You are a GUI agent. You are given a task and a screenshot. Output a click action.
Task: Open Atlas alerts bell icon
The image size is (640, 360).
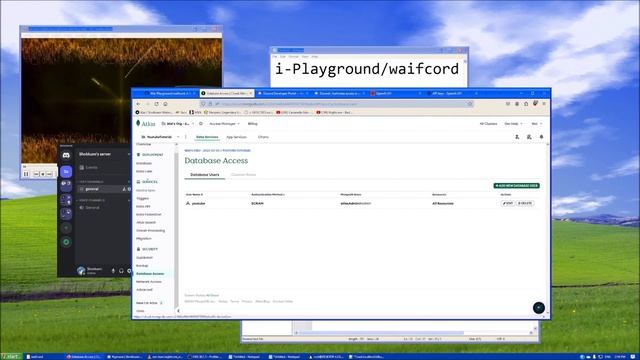[542, 137]
